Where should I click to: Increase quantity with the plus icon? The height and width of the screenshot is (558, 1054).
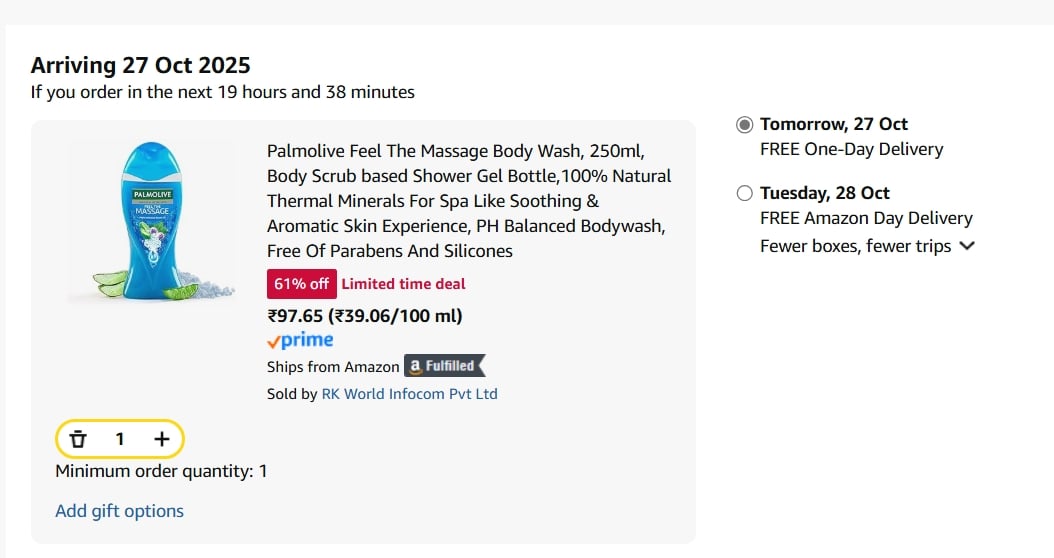point(162,439)
